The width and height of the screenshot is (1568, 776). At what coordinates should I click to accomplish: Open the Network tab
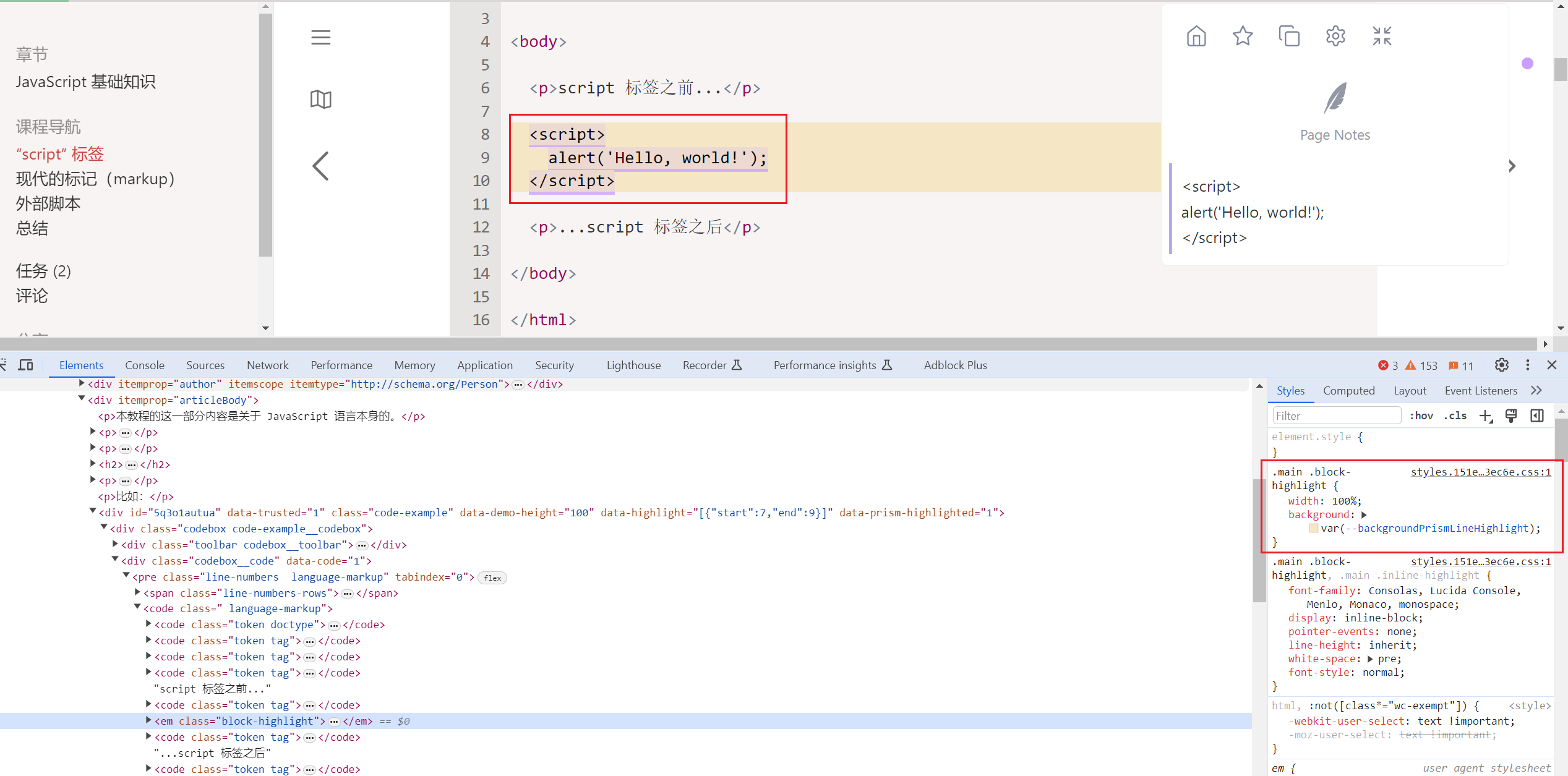268,365
